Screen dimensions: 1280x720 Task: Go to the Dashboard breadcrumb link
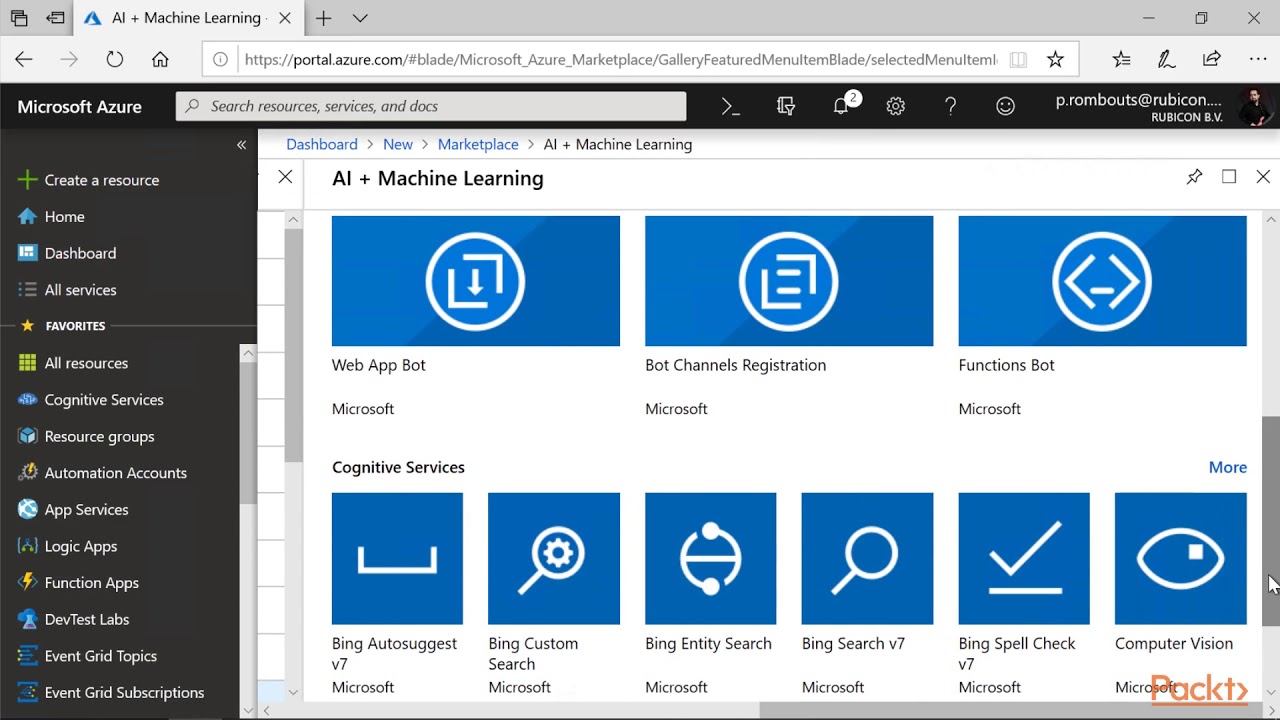(322, 144)
